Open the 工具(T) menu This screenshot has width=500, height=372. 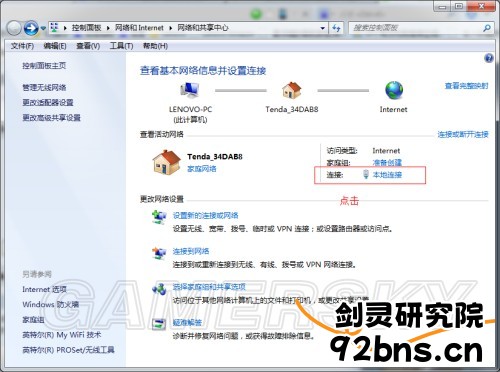coord(122,46)
